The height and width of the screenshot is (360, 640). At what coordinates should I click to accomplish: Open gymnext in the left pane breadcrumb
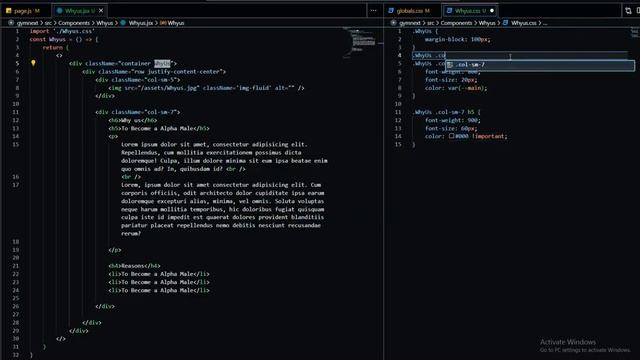coord(27,23)
